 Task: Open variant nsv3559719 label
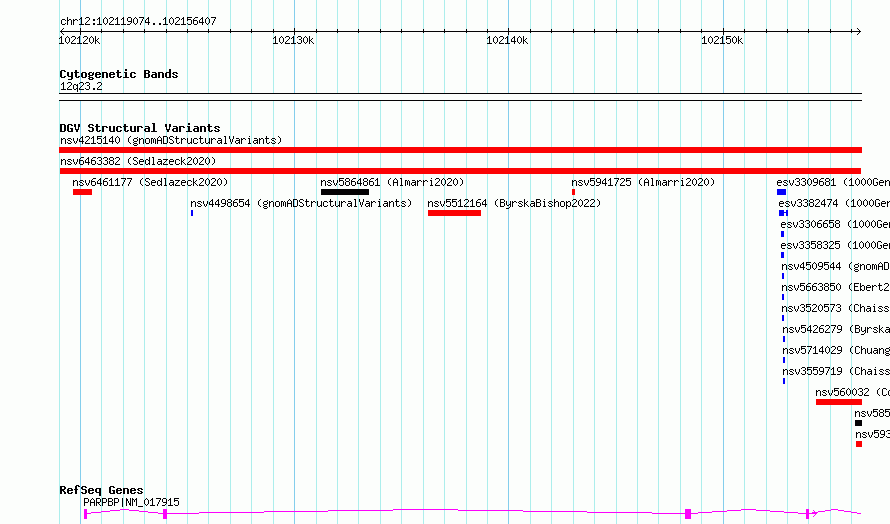(836, 371)
